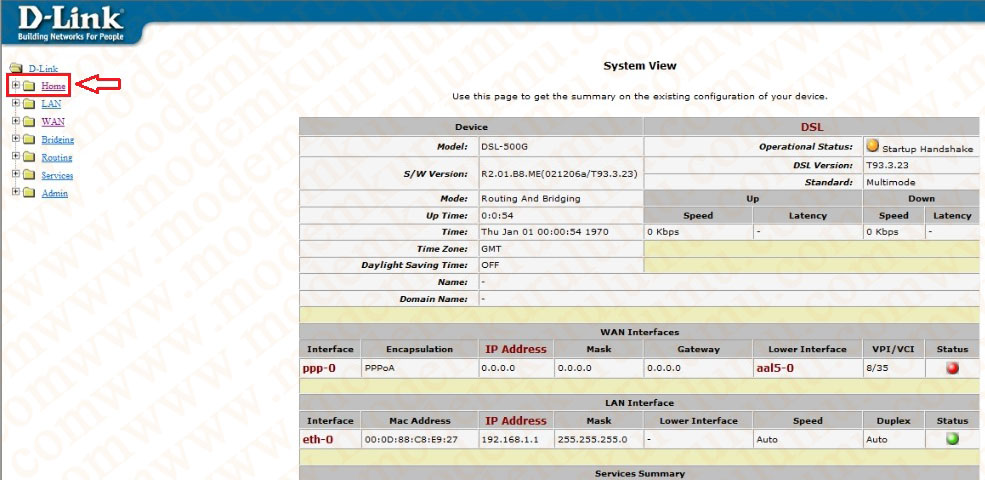Image resolution: width=985 pixels, height=480 pixels.
Task: Open the Bridging link
Action: point(58,139)
